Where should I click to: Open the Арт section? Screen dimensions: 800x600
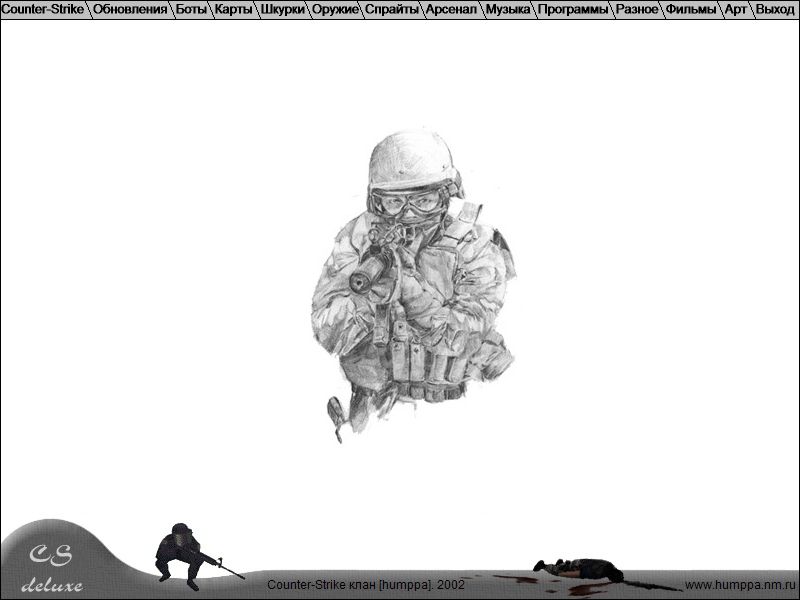click(736, 9)
